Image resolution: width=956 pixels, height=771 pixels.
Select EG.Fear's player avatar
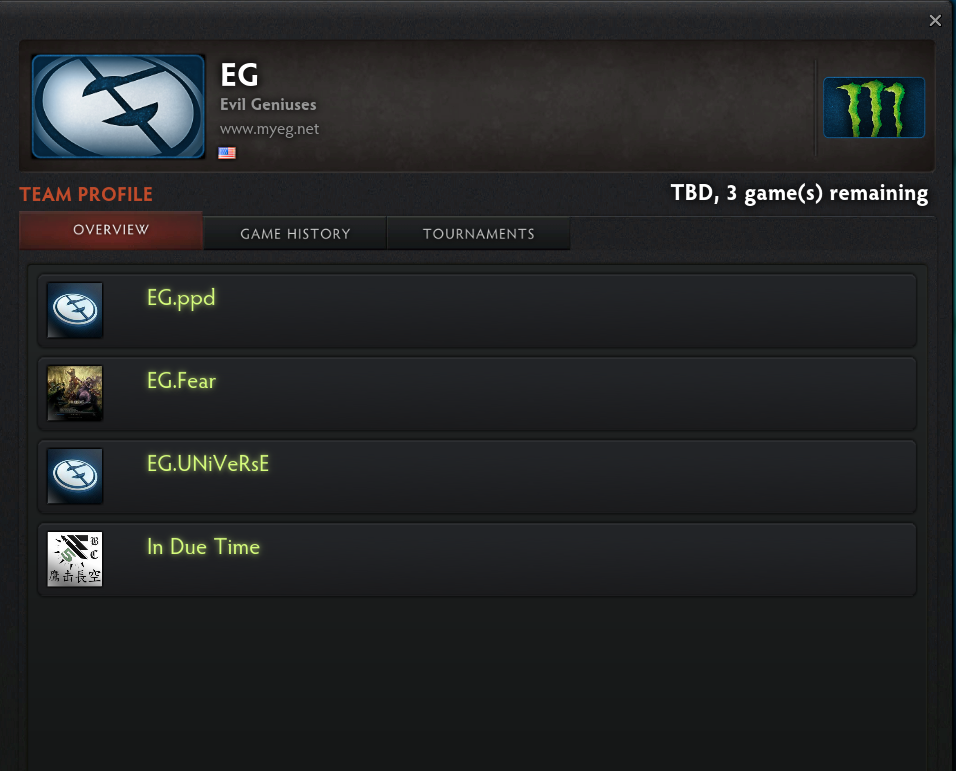tap(75, 393)
